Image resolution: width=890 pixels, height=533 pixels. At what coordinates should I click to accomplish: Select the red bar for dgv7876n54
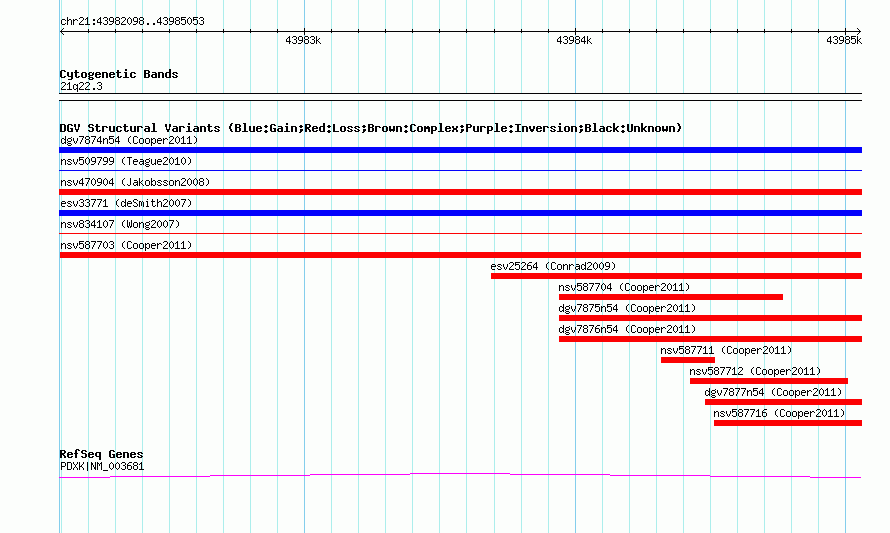(711, 339)
